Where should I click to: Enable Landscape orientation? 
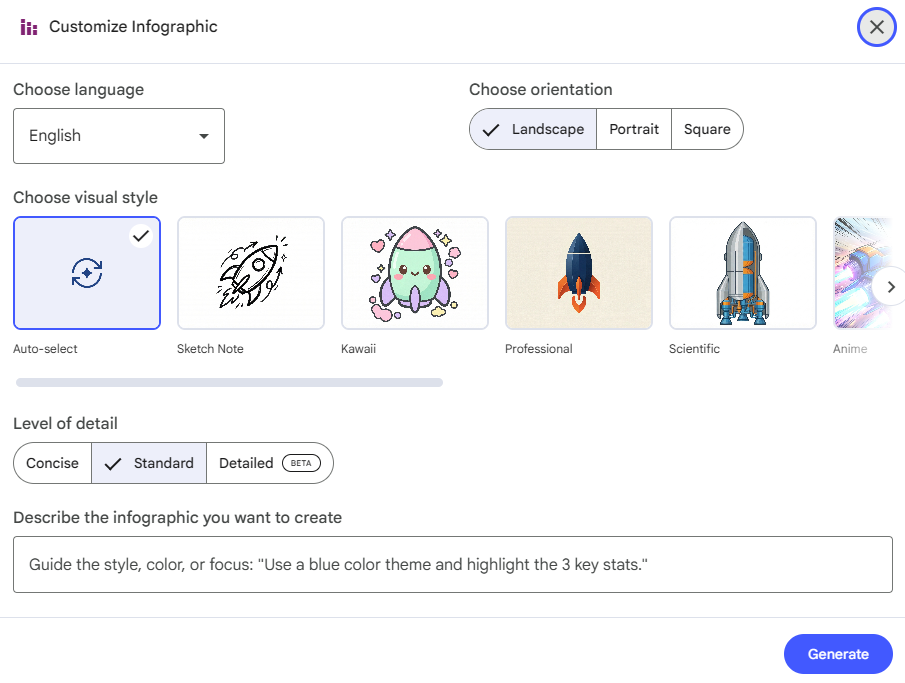[x=532, y=129]
